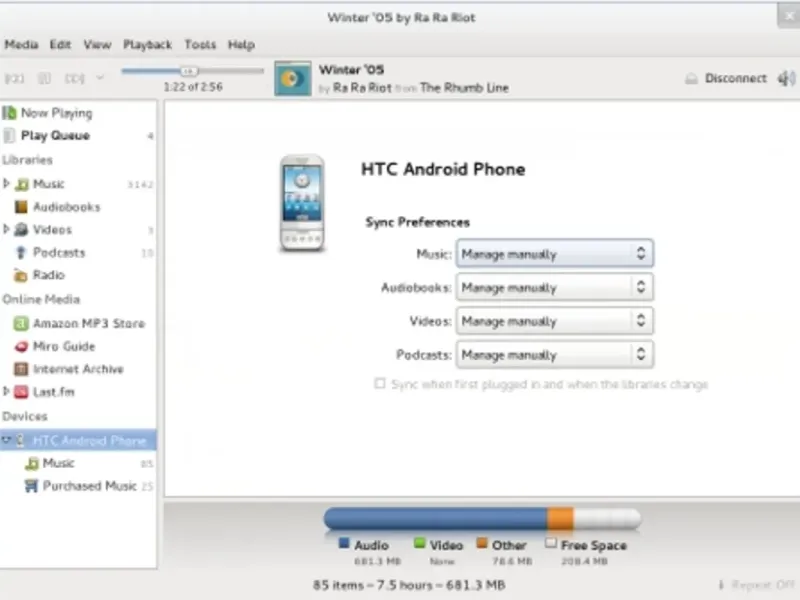Select Now Playing in the sidebar
The image size is (800, 600).
[x=78, y=113]
